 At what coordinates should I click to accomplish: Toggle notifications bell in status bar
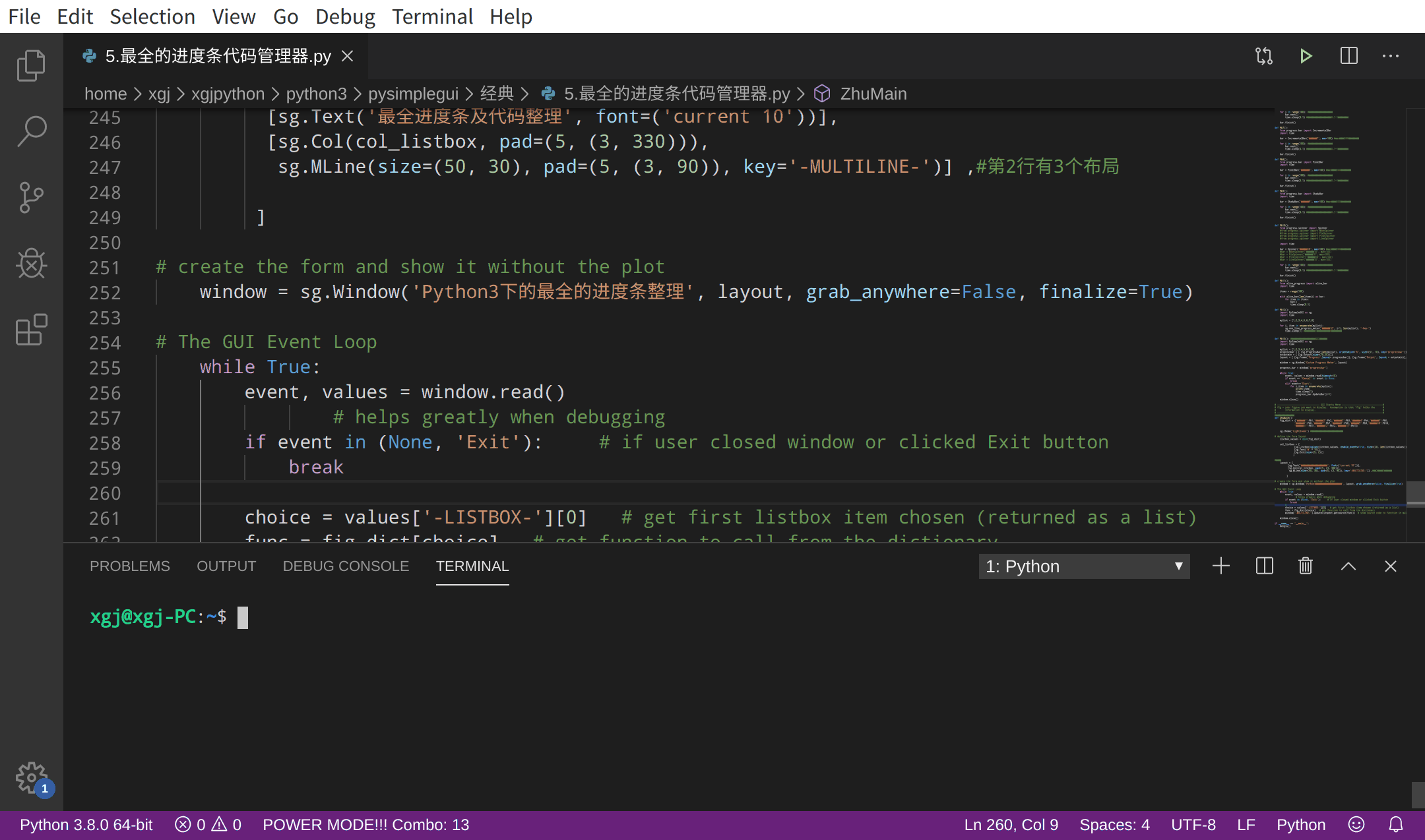click(x=1395, y=825)
